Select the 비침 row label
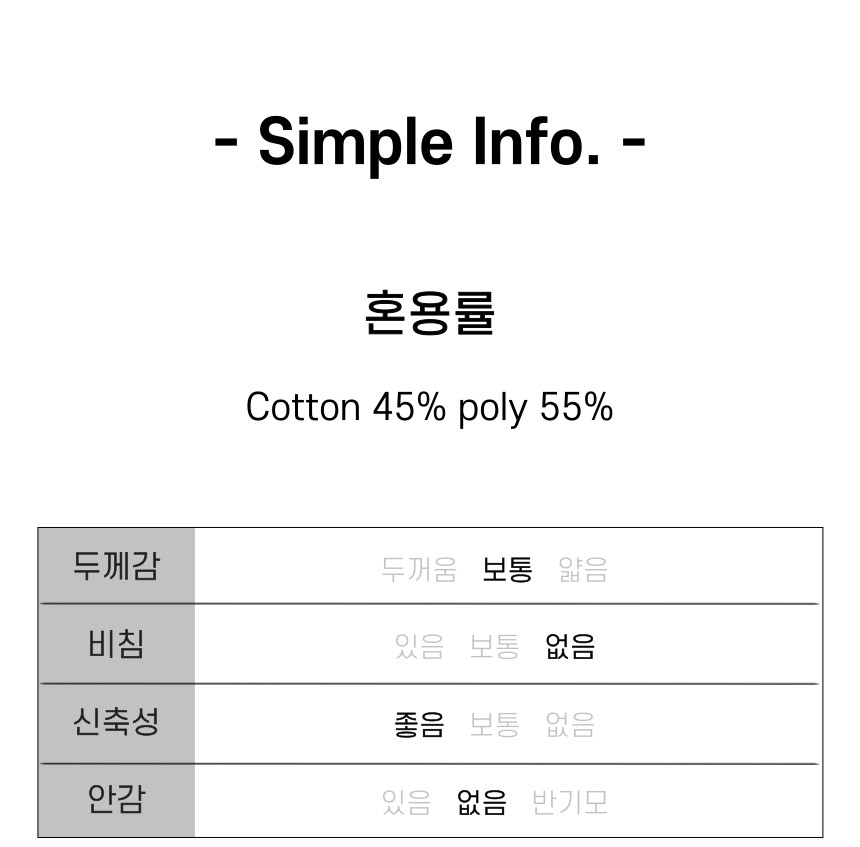 pyautogui.click(x=116, y=644)
